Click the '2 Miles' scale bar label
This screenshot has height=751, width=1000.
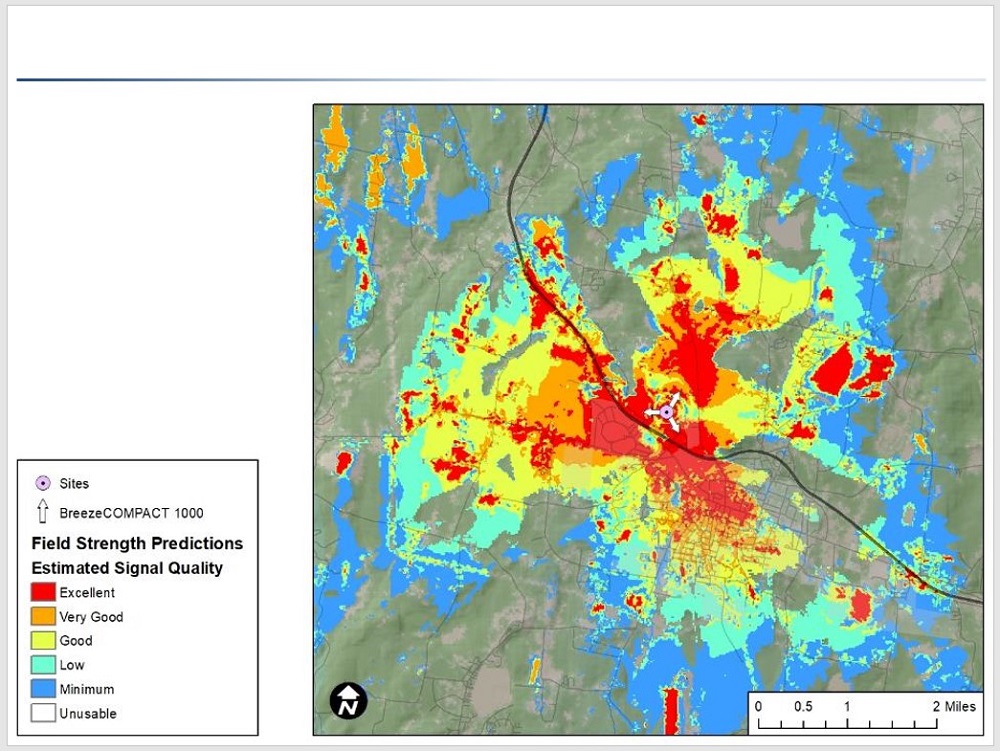(x=954, y=706)
